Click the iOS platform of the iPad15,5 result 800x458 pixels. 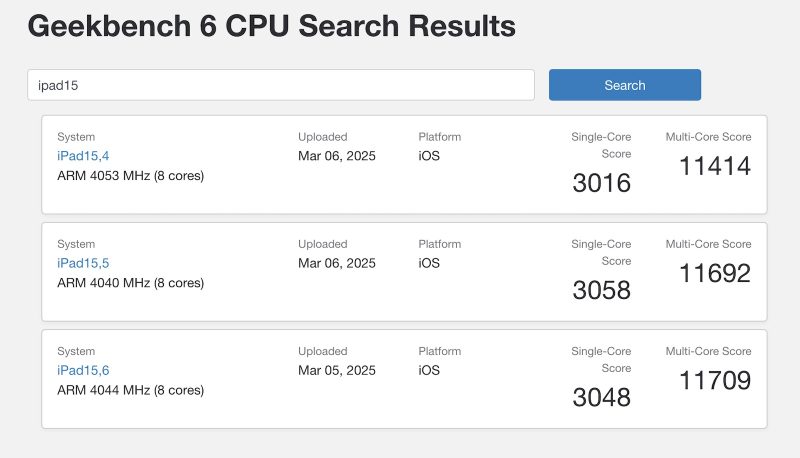pos(429,263)
